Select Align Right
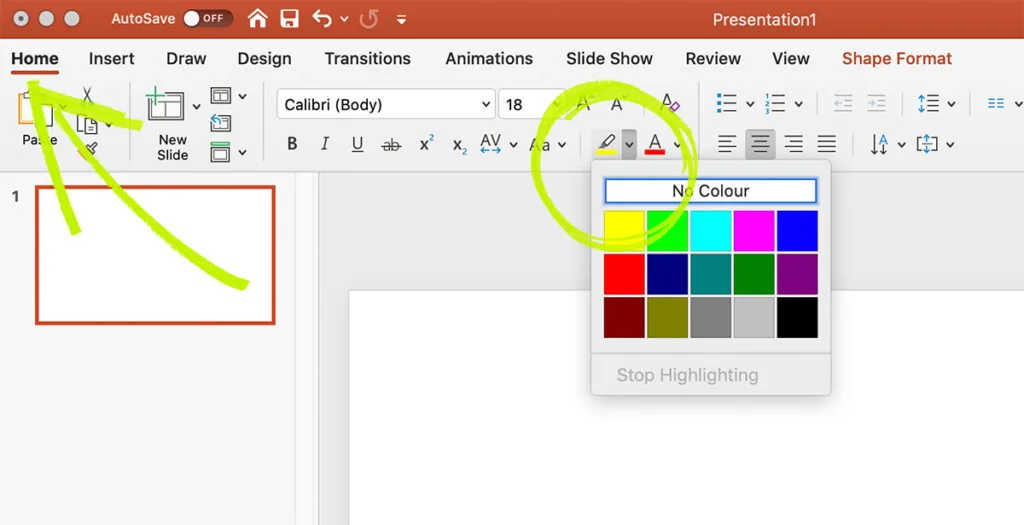Screen dimensions: 1024x525 point(793,144)
